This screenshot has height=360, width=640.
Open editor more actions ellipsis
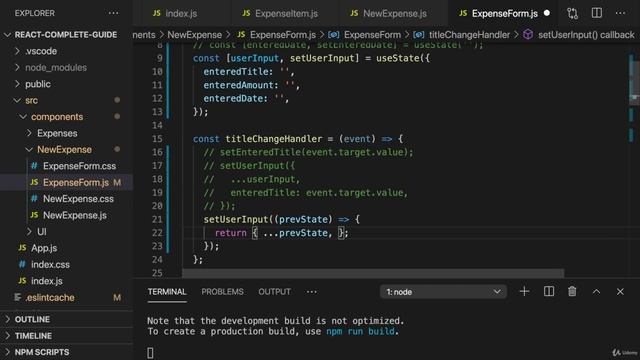pyautogui.click(x=620, y=13)
